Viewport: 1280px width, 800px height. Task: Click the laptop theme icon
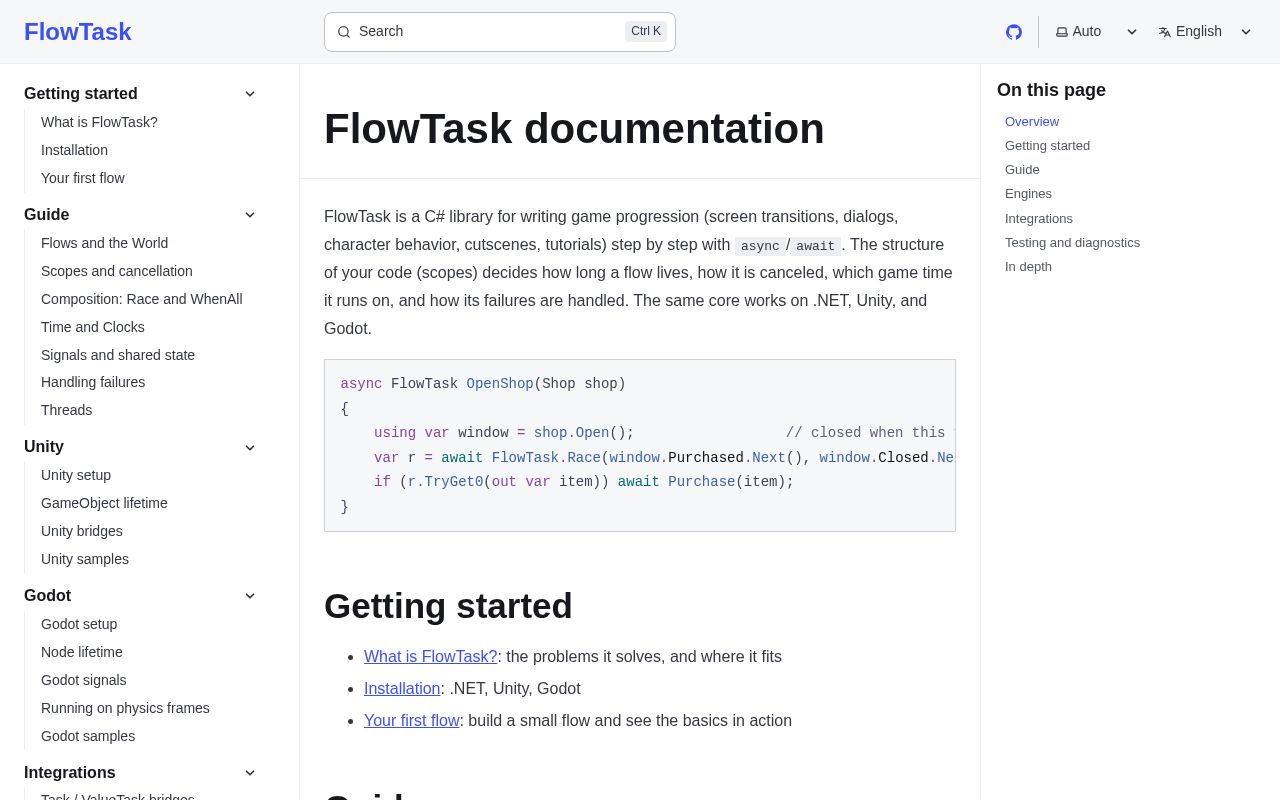coord(1062,32)
